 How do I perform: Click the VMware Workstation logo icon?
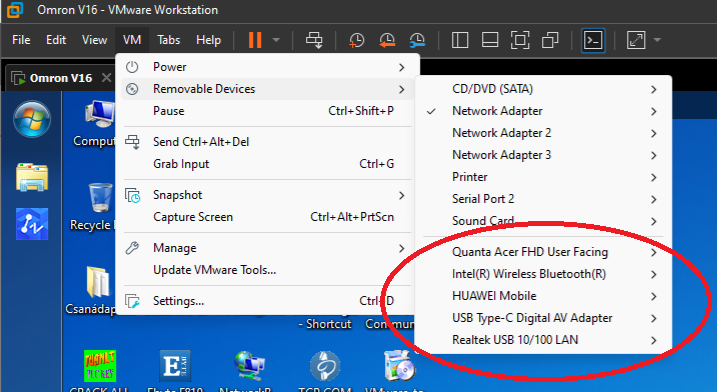click(15, 10)
